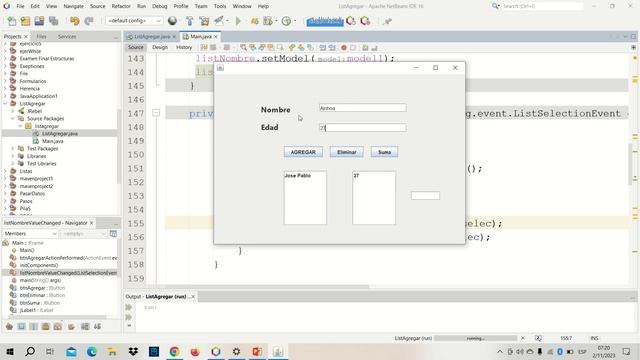The height and width of the screenshot is (360, 640).
Task: Open the Tools menu
Action: click(x=220, y=6)
